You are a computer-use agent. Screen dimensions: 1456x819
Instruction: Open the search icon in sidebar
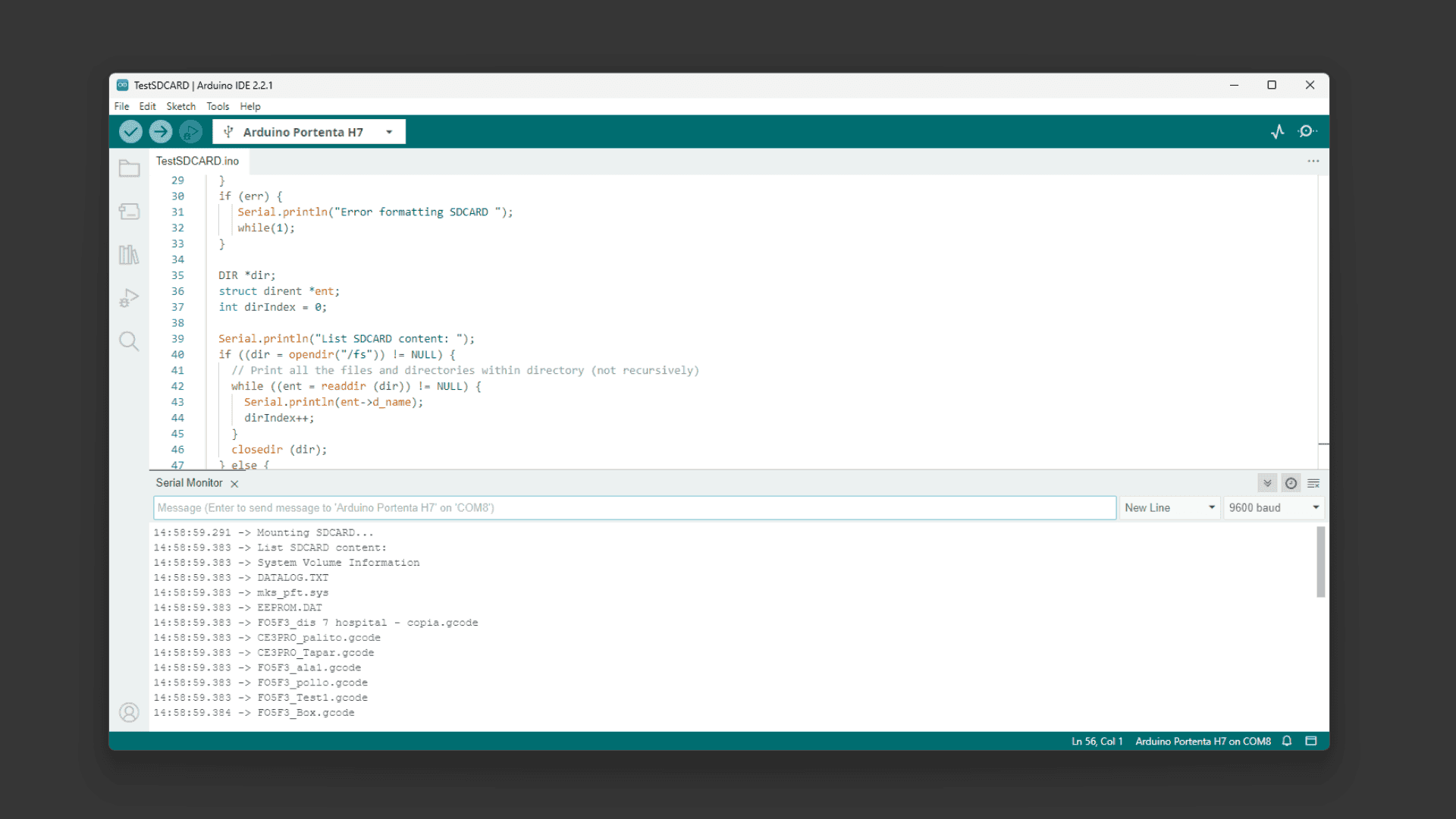[x=129, y=341]
